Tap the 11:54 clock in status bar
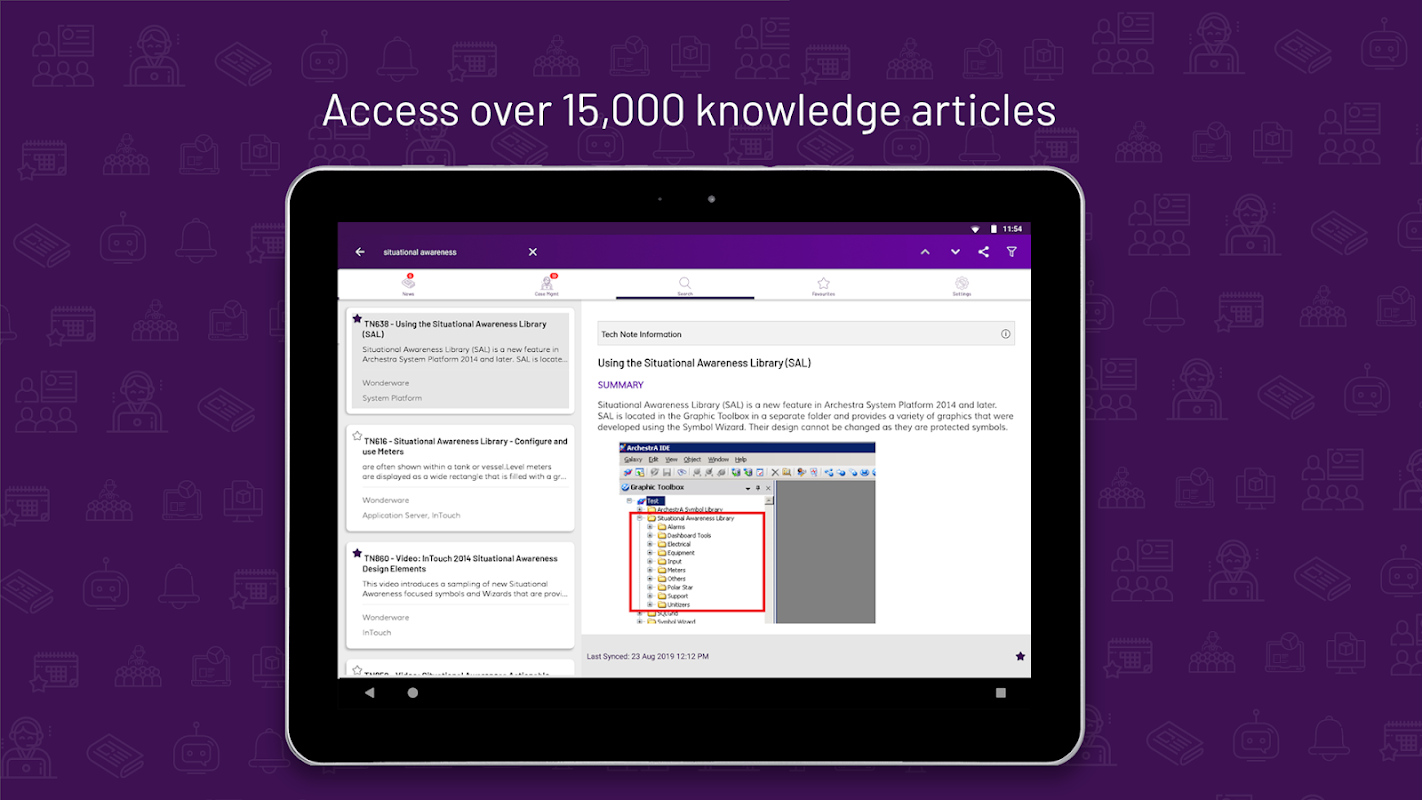Image resolution: width=1422 pixels, height=800 pixels. 1012,229
